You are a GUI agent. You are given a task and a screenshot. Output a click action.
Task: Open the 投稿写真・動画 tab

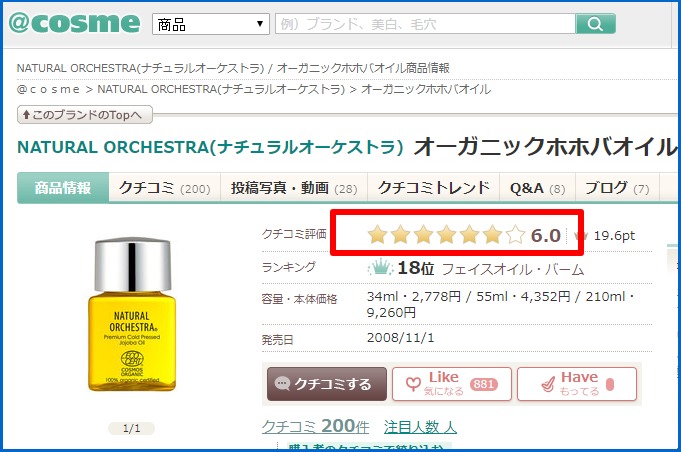(294, 188)
